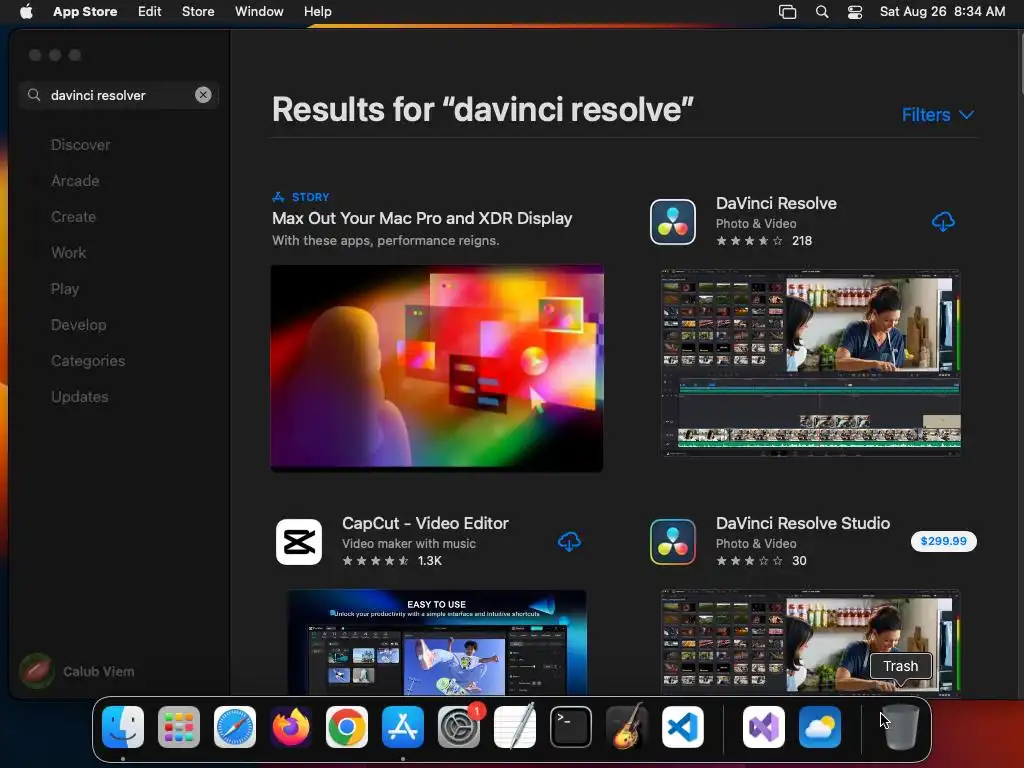Screen dimensions: 1024x768
Task: Open the colorful story artwork image
Action: (x=437, y=368)
